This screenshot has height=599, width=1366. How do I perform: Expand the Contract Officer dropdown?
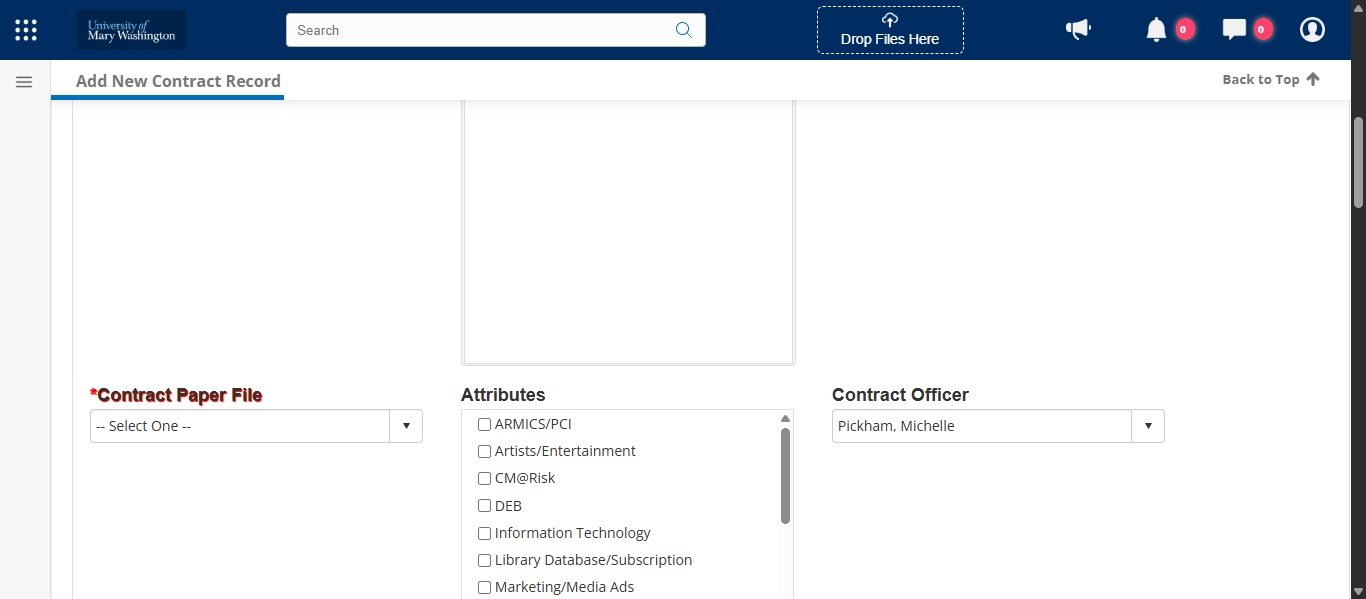pyautogui.click(x=1148, y=425)
